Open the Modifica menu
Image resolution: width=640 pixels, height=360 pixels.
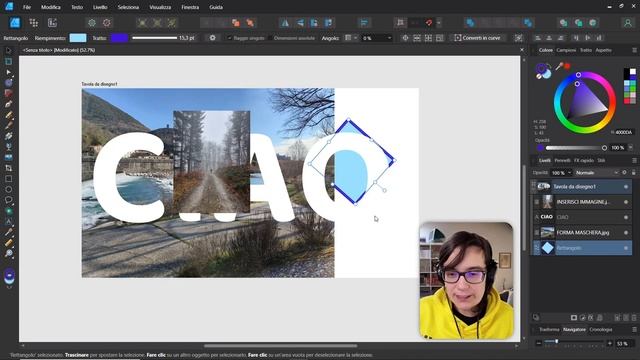tap(51, 7)
